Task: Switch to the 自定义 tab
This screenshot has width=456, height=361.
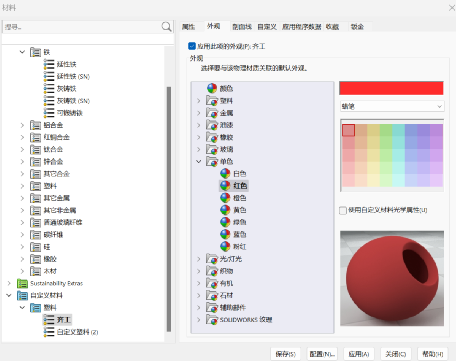Action: click(x=267, y=27)
